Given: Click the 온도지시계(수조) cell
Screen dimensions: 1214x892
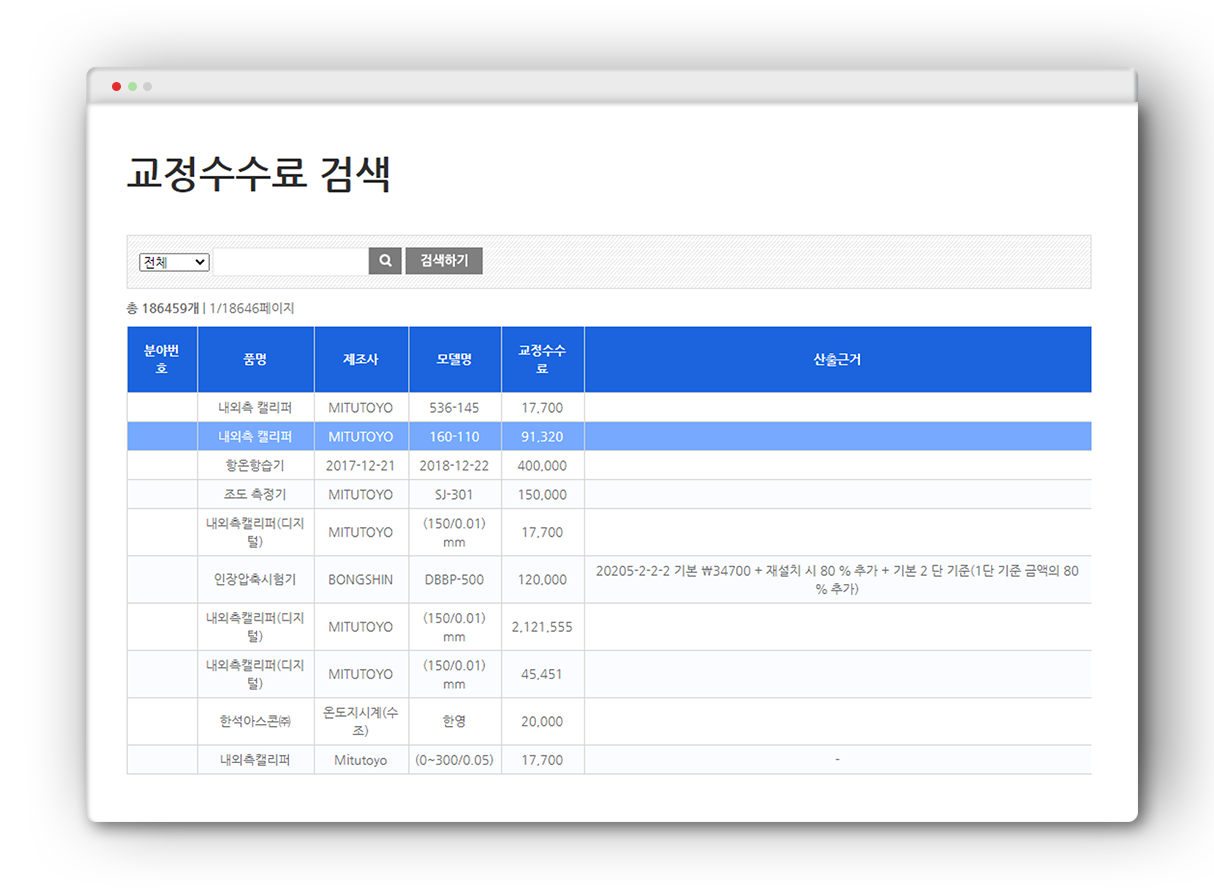Looking at the screenshot, I should (x=361, y=721).
